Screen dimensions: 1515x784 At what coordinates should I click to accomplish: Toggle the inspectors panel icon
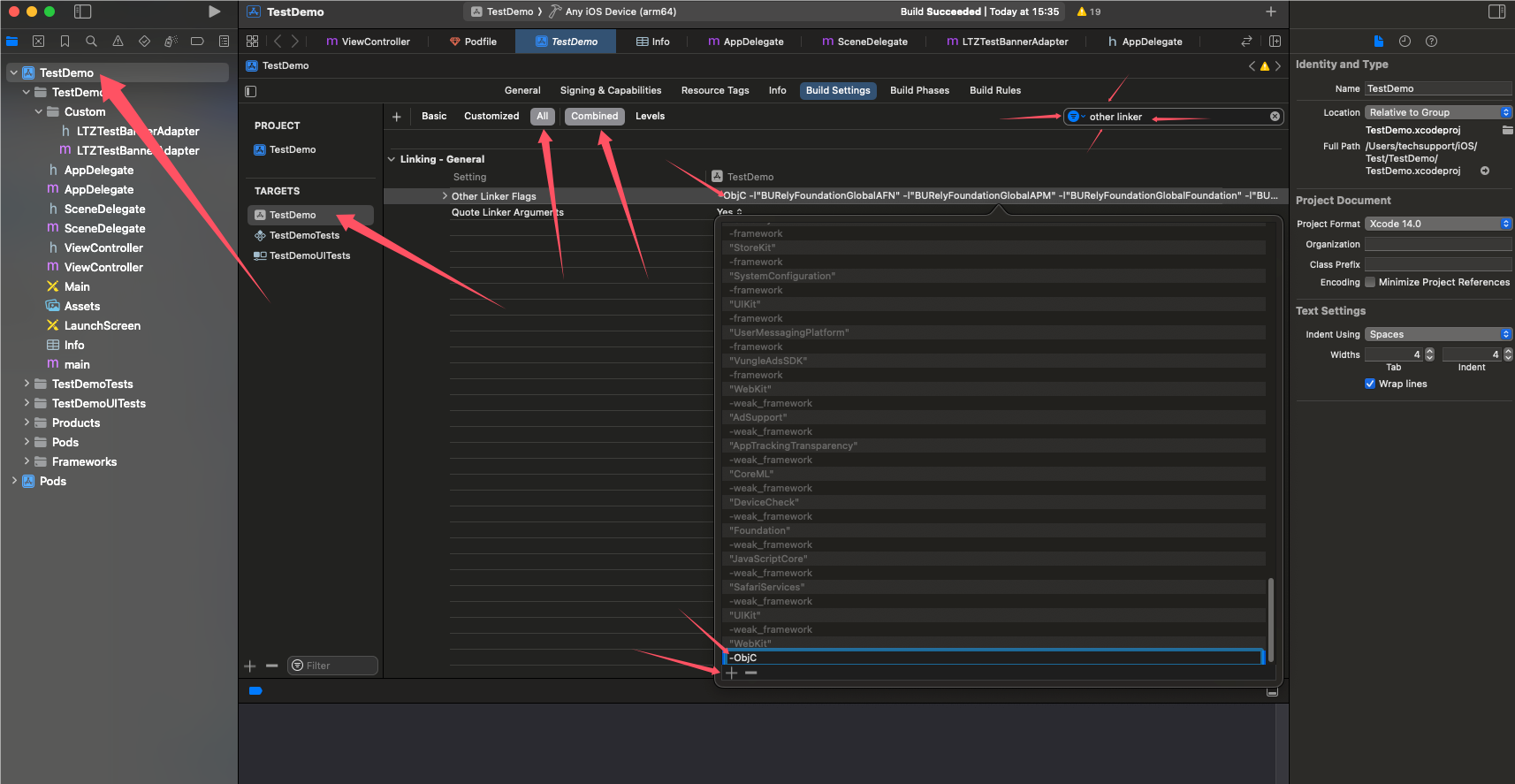tap(1496, 11)
